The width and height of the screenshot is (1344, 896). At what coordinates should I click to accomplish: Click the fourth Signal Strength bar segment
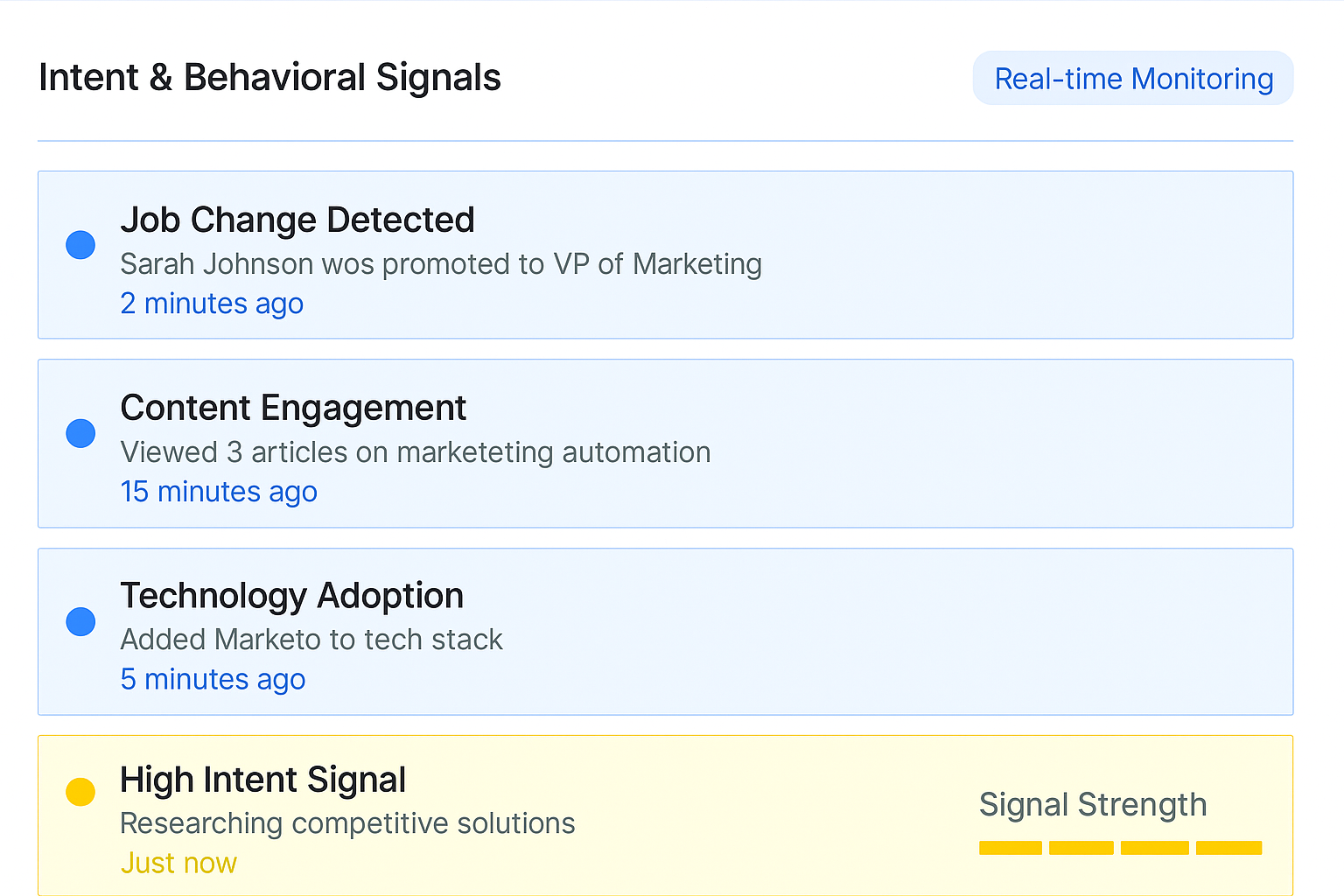tap(1228, 847)
